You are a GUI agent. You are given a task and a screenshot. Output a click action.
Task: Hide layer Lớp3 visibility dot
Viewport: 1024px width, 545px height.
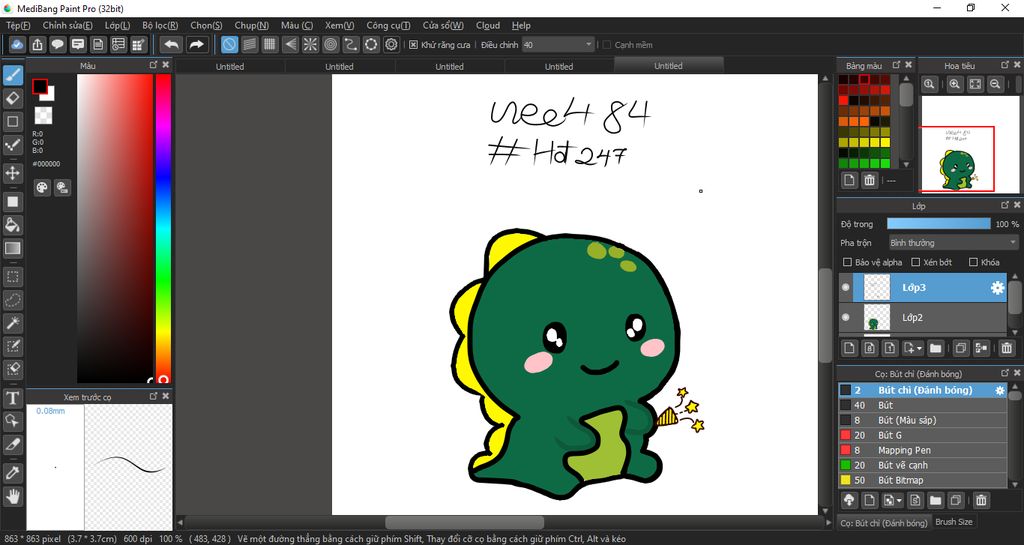point(846,287)
